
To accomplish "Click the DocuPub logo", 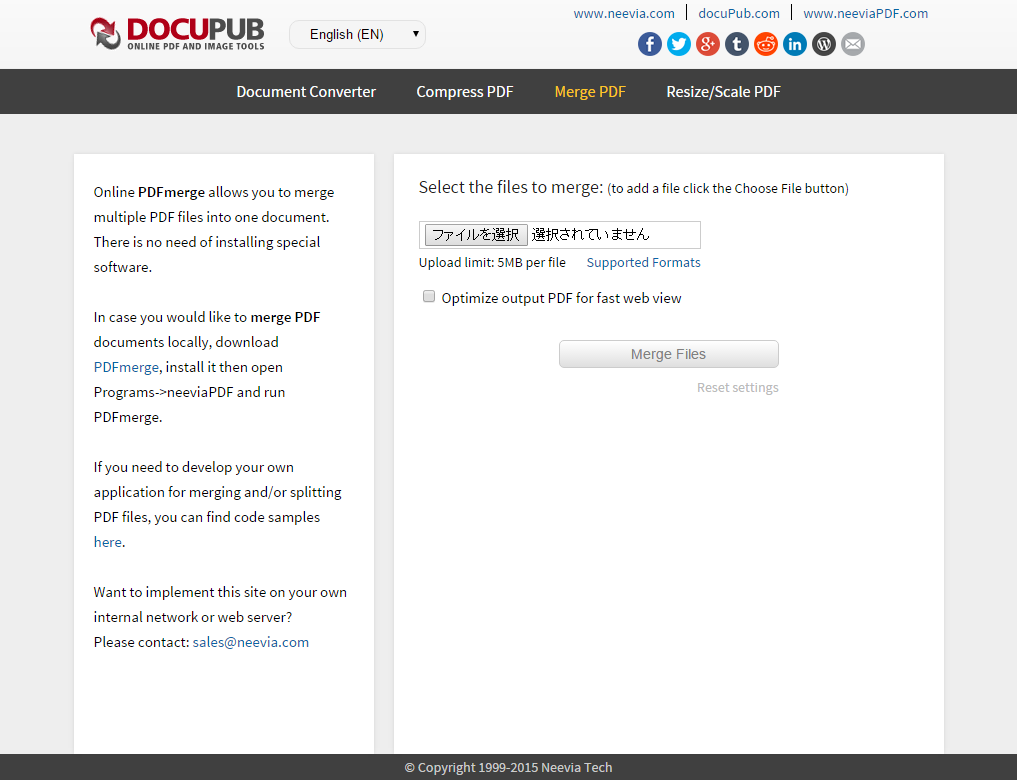I will 177,34.
